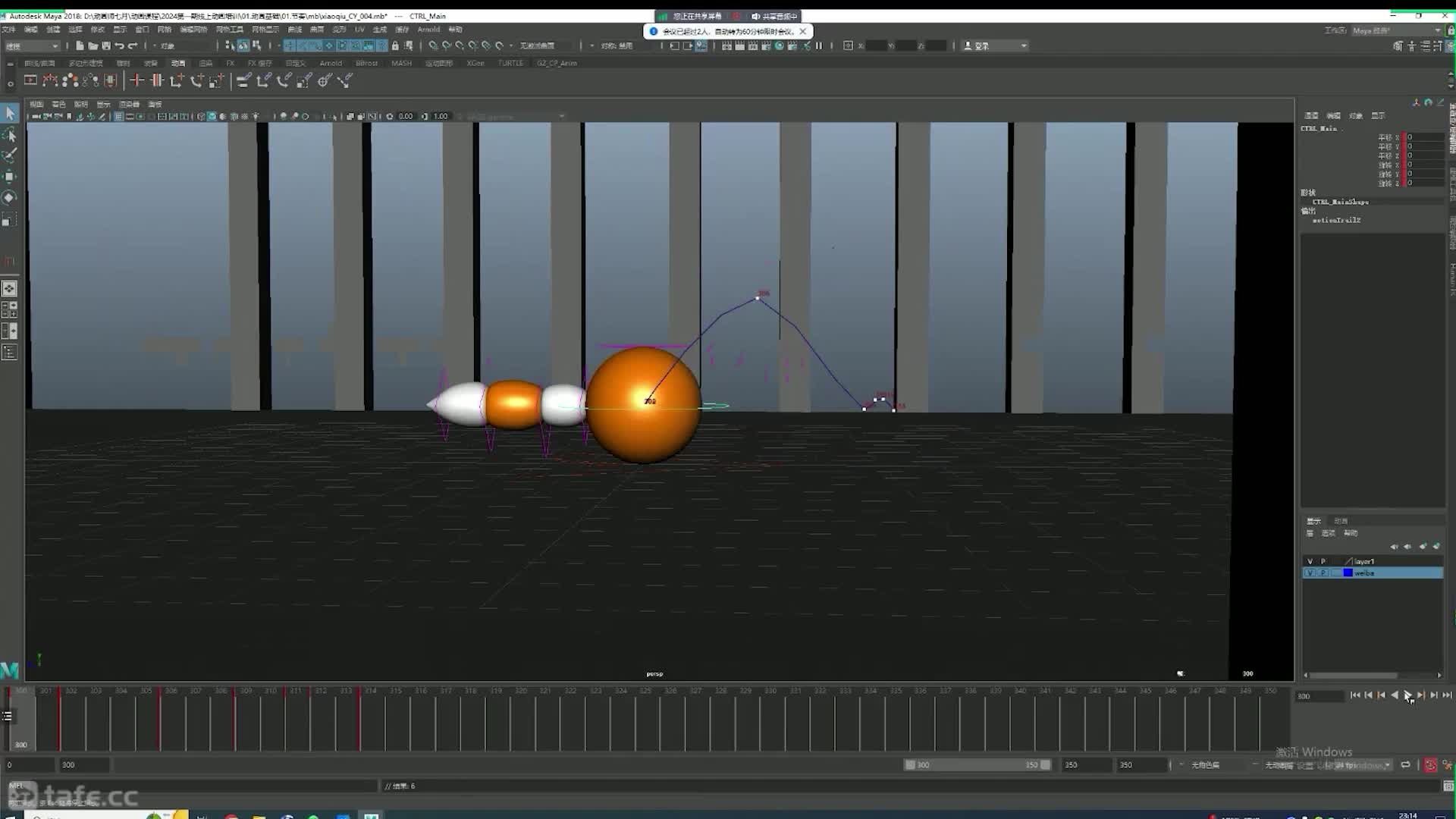Click the Redo arrow icon
The width and height of the screenshot is (1456, 819).
tap(133, 45)
